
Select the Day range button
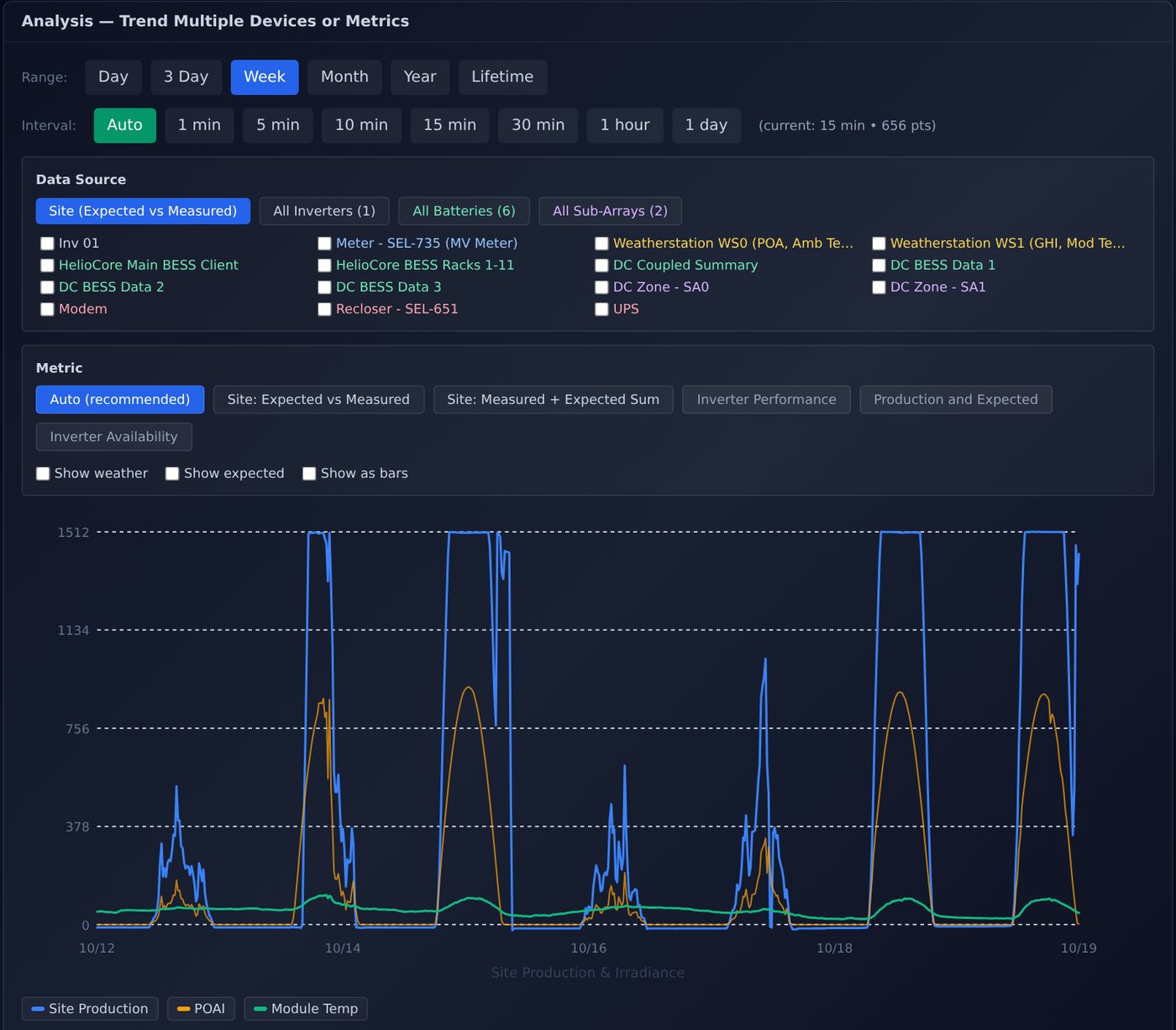(x=113, y=77)
